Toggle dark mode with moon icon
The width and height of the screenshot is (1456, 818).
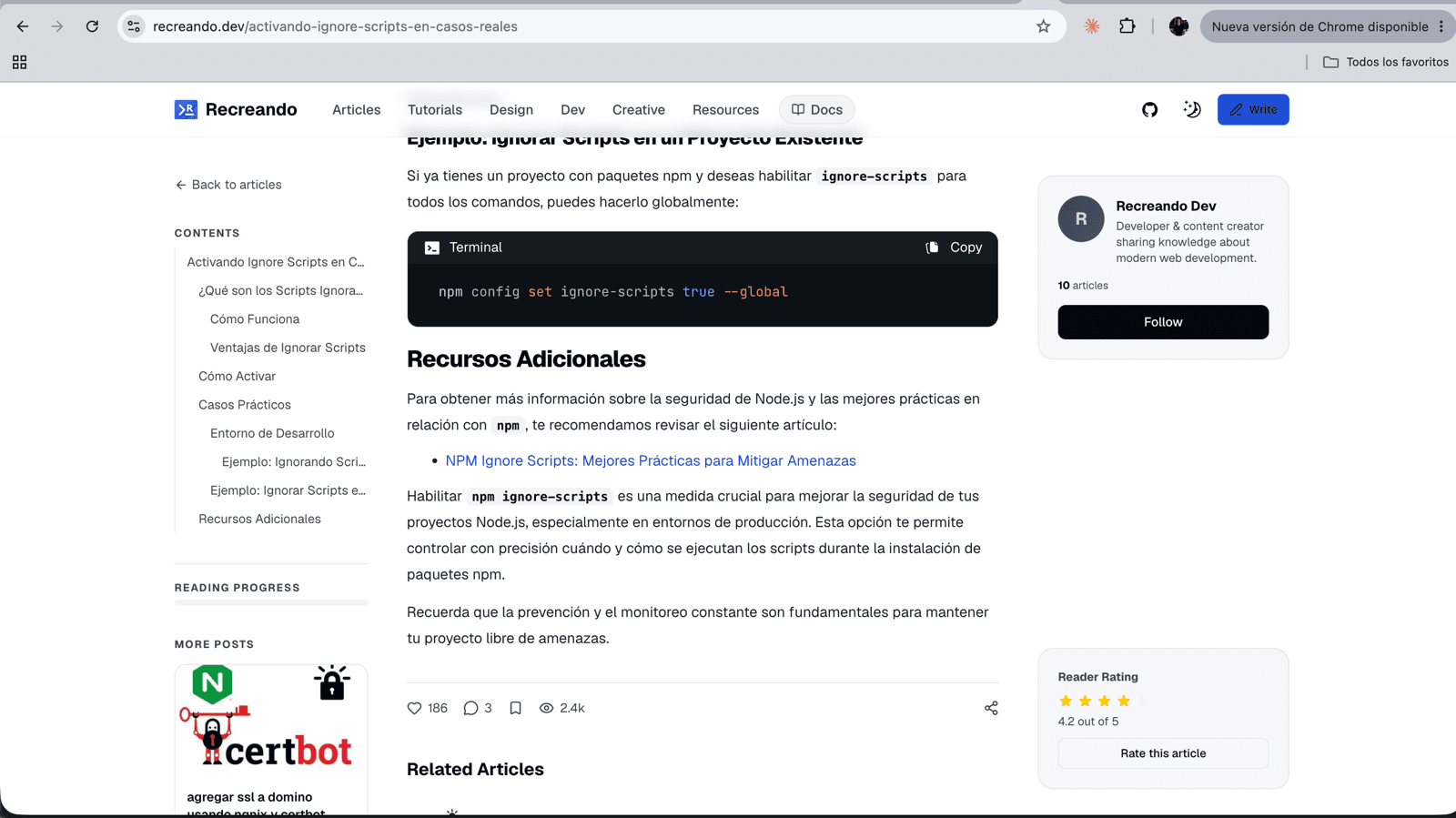(1192, 109)
